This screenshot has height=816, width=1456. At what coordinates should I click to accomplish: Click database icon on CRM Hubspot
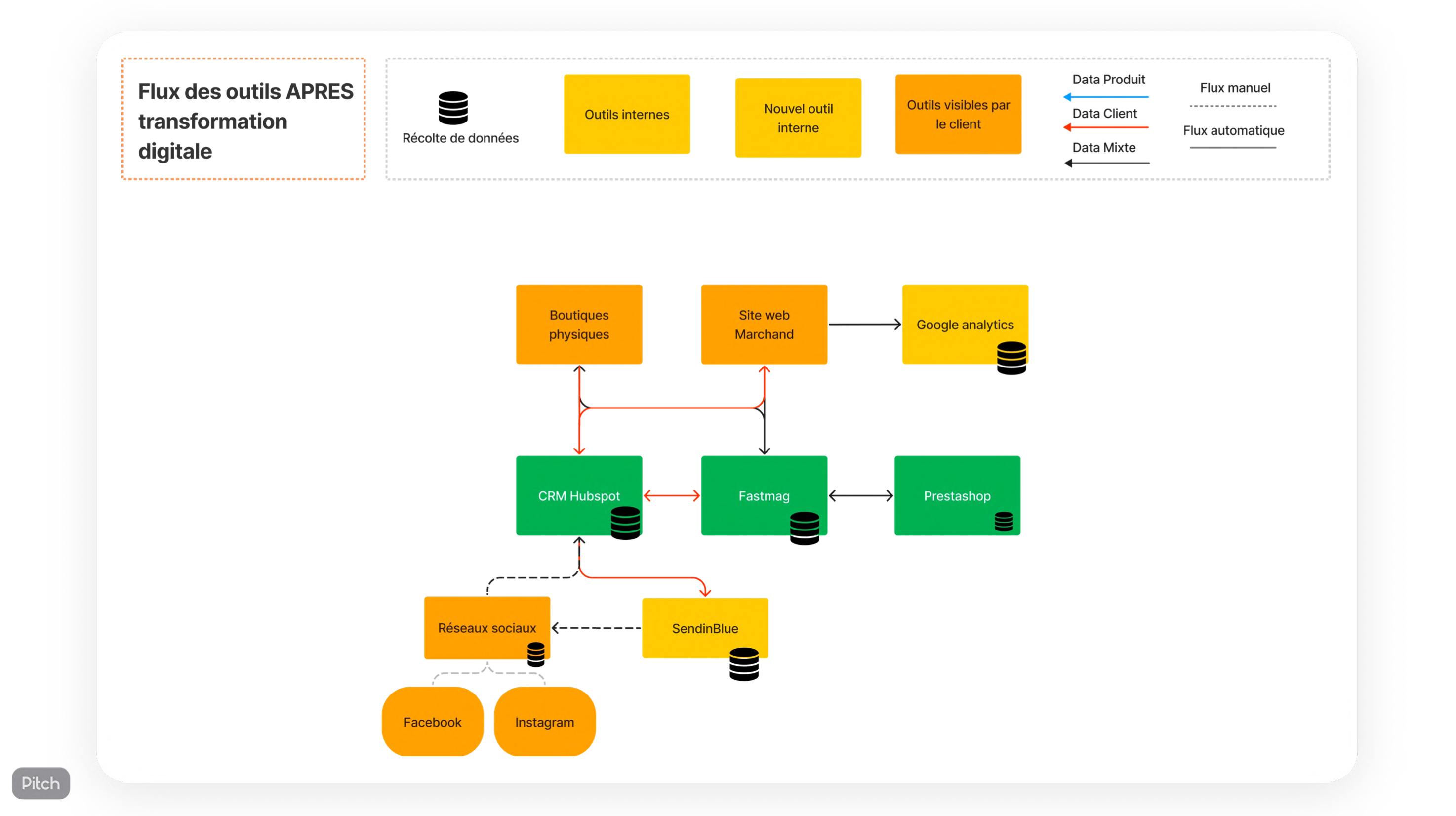coord(625,523)
